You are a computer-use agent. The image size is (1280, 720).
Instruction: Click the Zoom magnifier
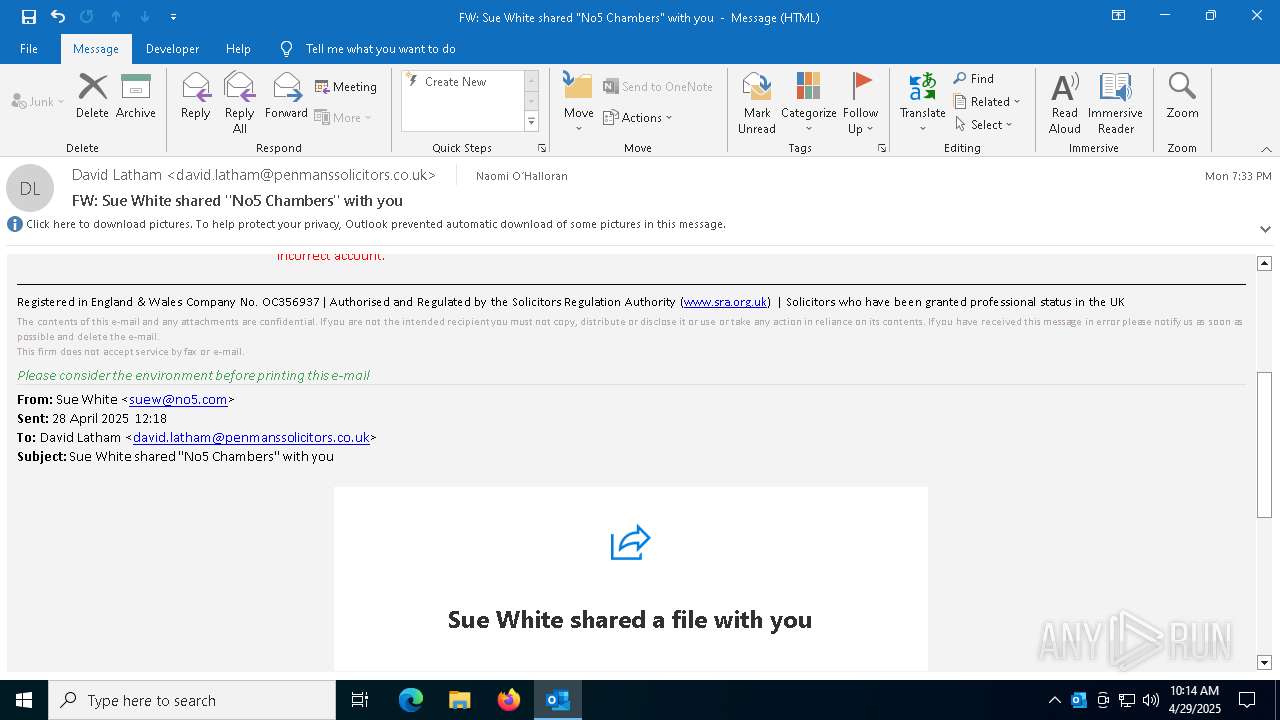pyautogui.click(x=1182, y=96)
